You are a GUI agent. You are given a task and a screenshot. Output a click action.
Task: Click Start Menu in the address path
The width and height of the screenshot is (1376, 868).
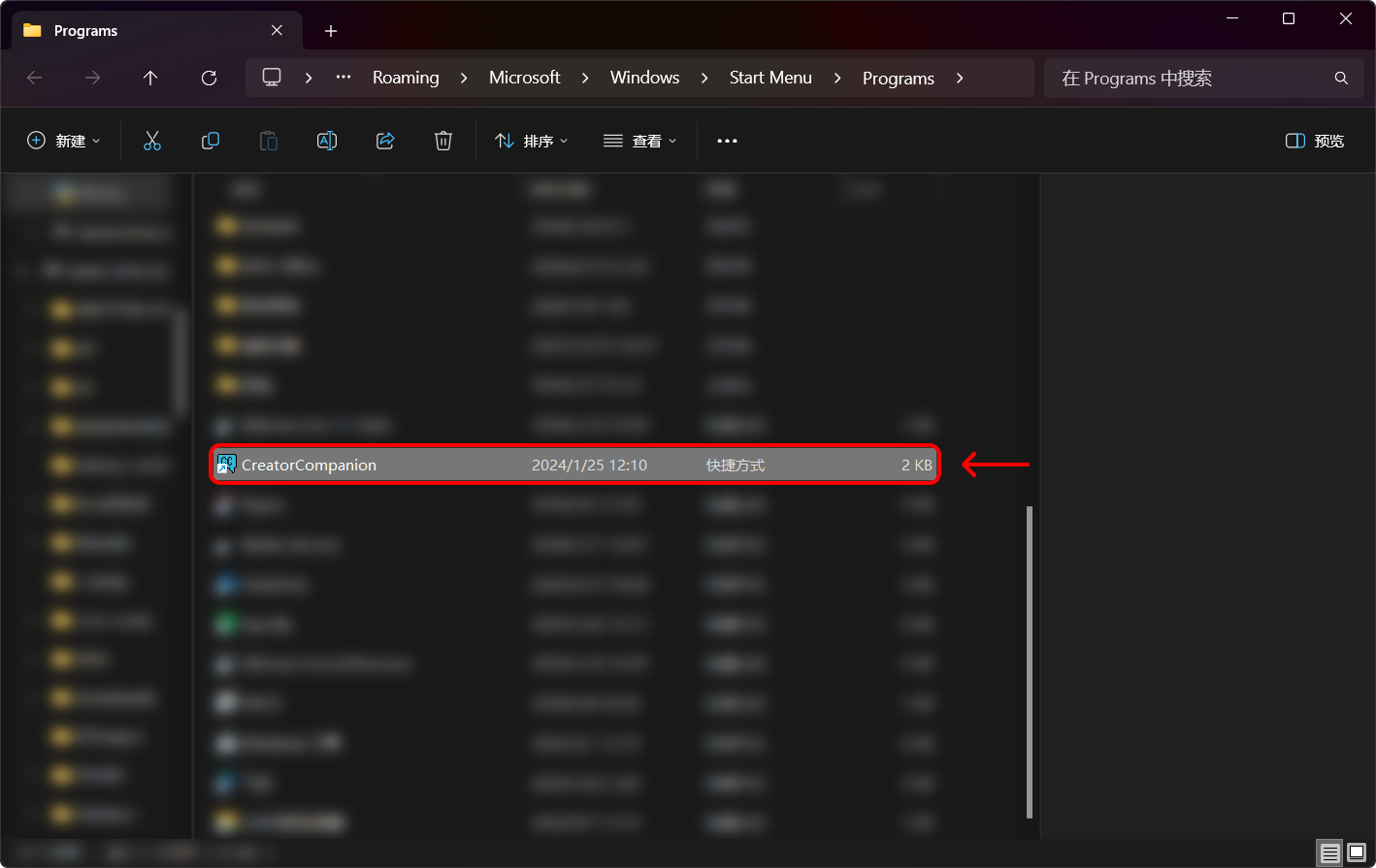coord(770,78)
